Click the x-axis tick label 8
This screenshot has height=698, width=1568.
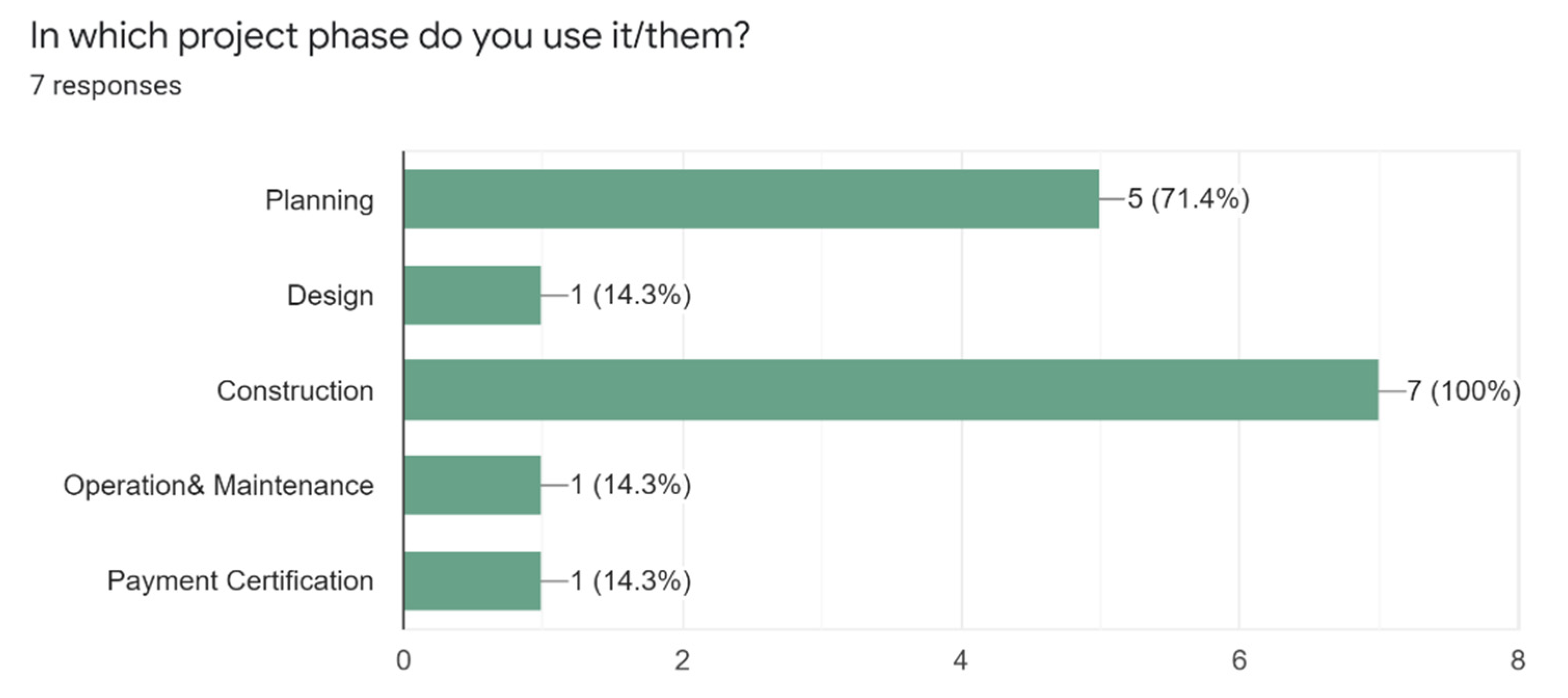tap(1518, 660)
